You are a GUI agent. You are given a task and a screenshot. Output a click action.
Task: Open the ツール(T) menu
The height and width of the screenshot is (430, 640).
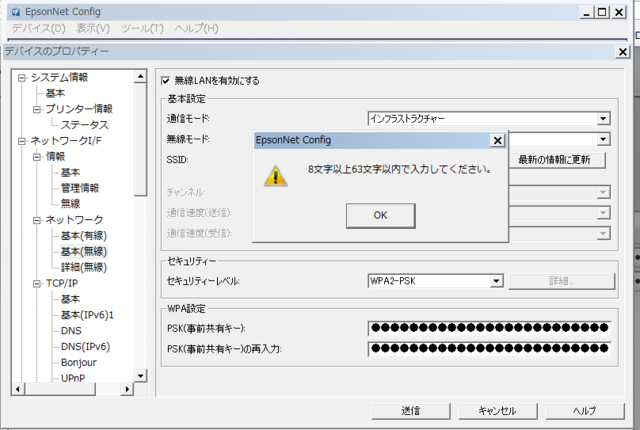142,29
